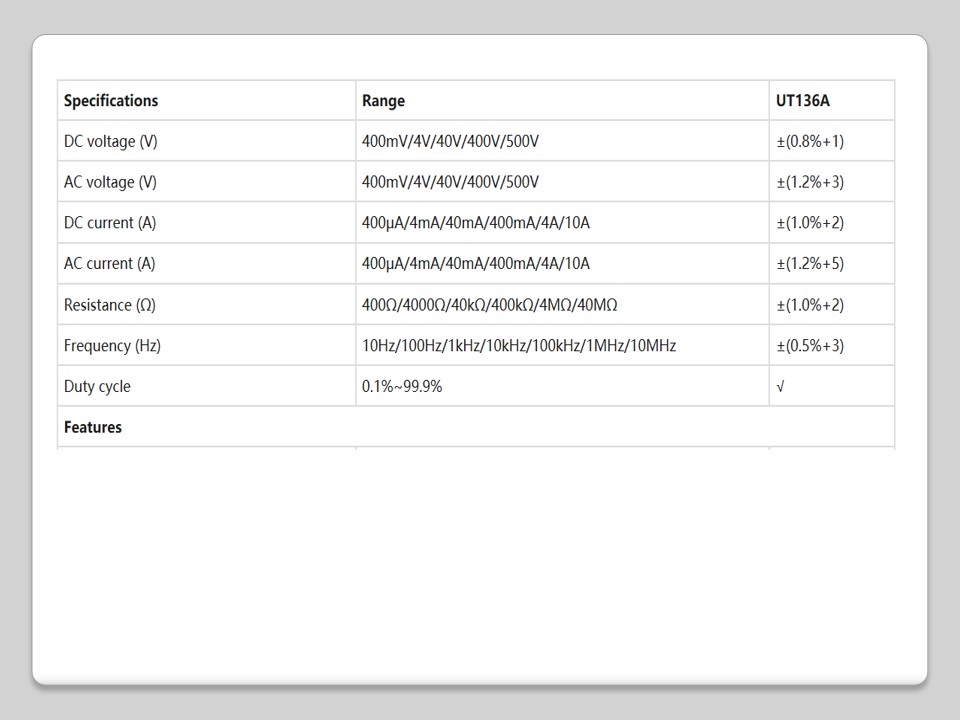Select the Duty cycle row label
Screen dimensions: 960x720
coord(97,387)
